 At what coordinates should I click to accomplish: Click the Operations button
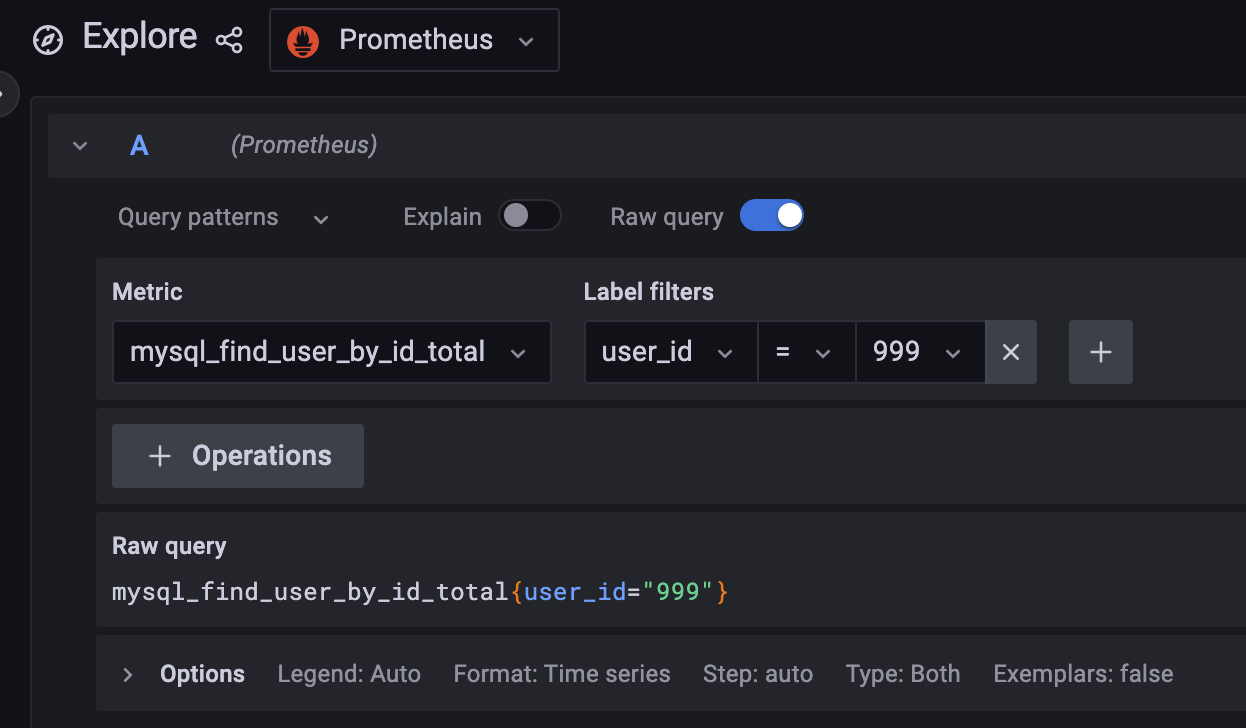click(238, 456)
